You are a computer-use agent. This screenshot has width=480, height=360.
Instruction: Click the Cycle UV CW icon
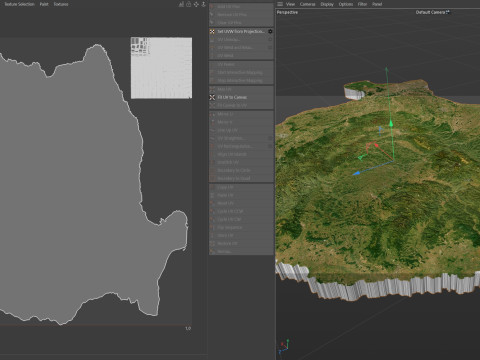212,219
